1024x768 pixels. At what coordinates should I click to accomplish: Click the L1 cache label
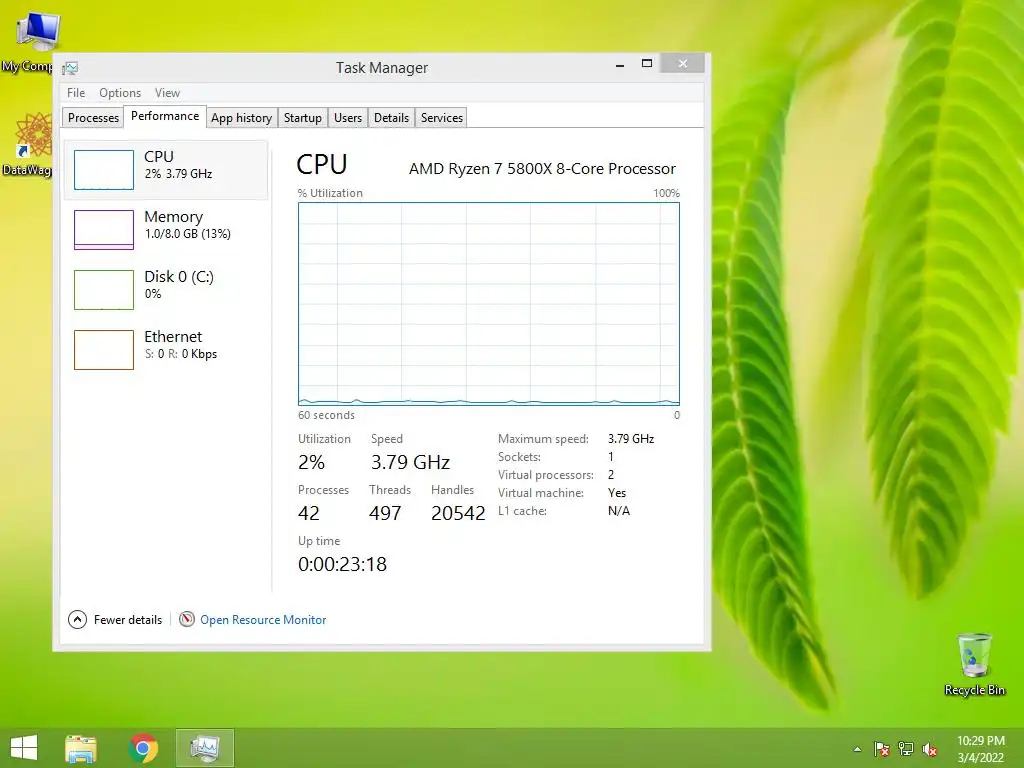[x=522, y=511]
